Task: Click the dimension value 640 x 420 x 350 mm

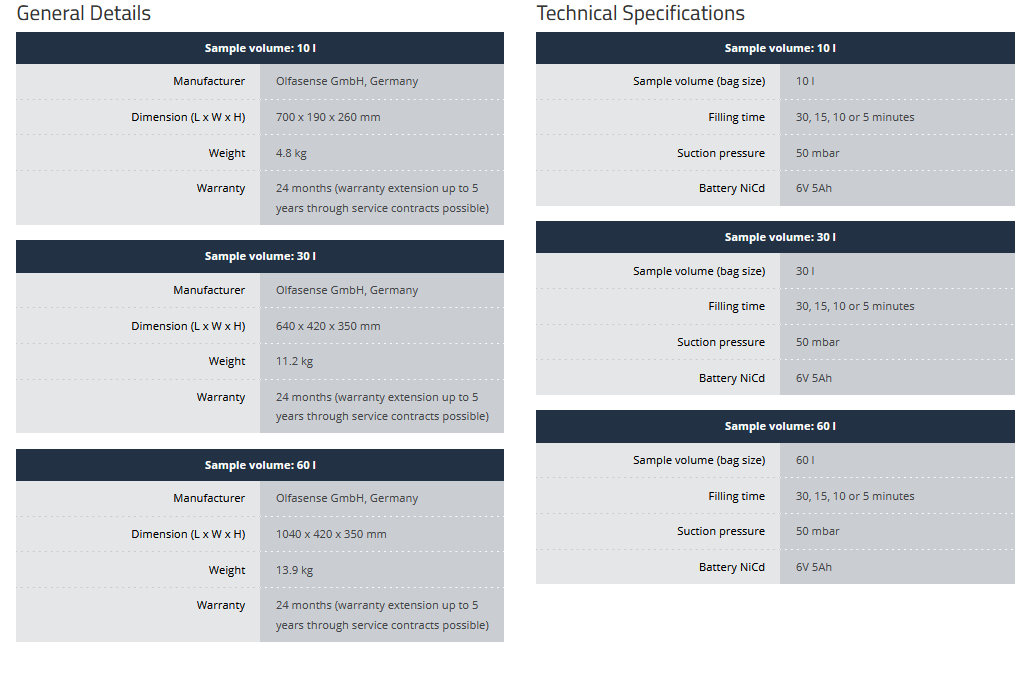Action: pyautogui.click(x=328, y=326)
